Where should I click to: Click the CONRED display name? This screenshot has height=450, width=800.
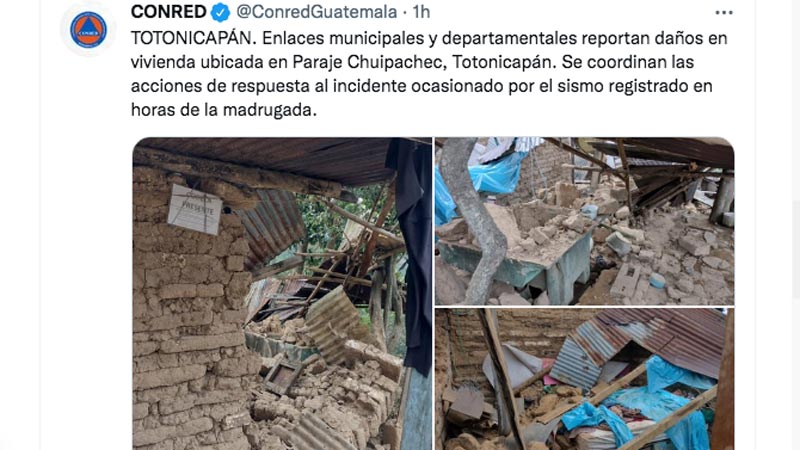coord(168,12)
